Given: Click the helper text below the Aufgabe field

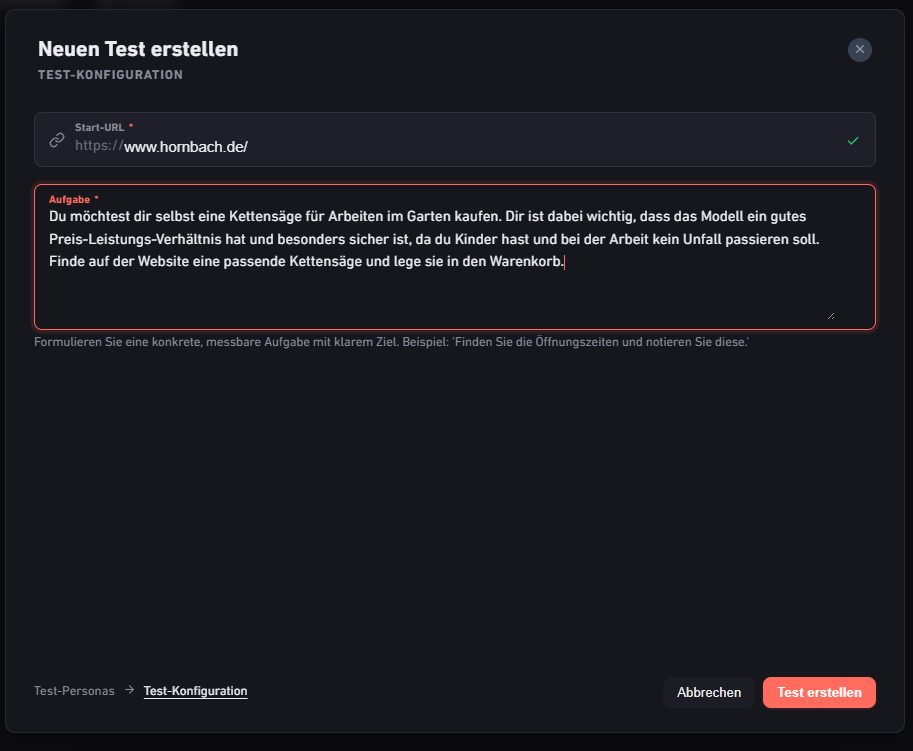Looking at the screenshot, I should click(x=391, y=342).
